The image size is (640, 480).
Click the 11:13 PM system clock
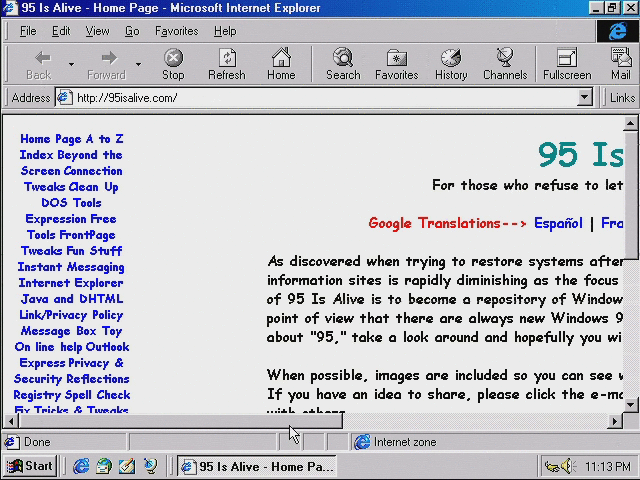click(x=608, y=466)
